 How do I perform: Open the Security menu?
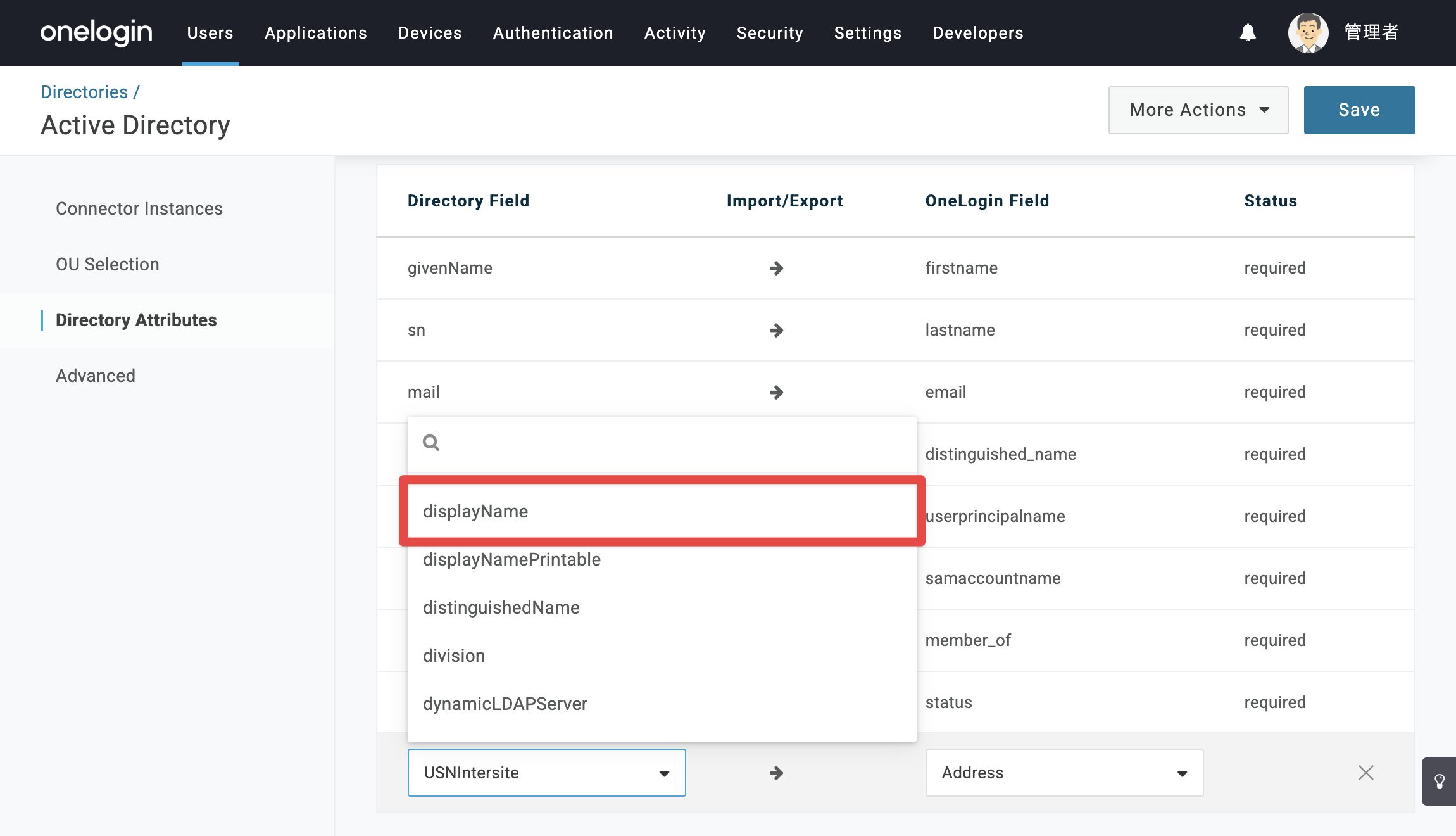tap(770, 33)
